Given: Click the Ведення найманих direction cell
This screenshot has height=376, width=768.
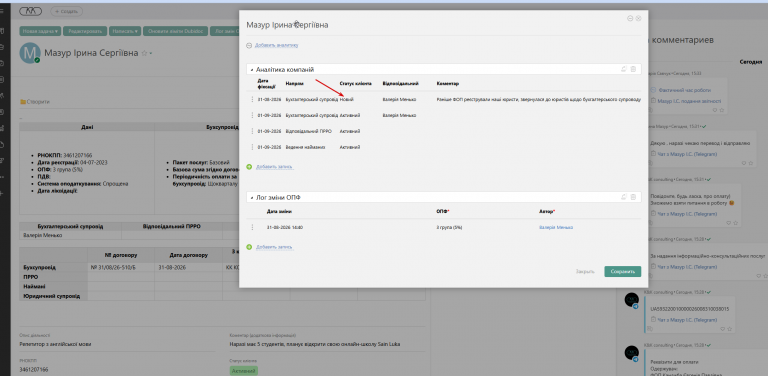Looking at the screenshot, I should pos(305,147).
